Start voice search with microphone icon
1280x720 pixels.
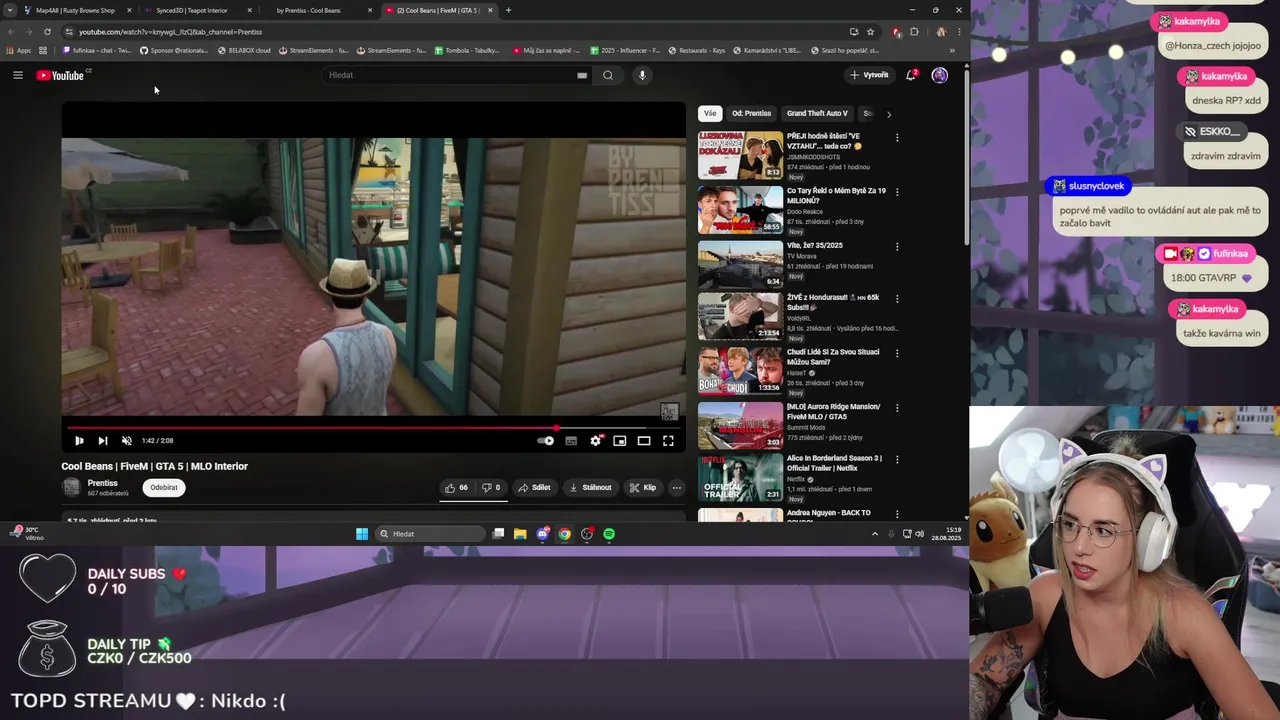[642, 75]
